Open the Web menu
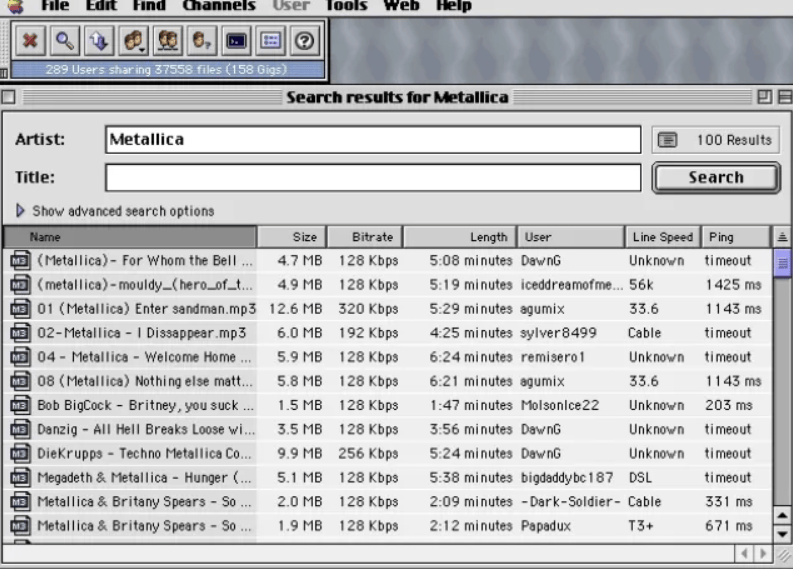The height and width of the screenshot is (569, 793). [x=402, y=6]
